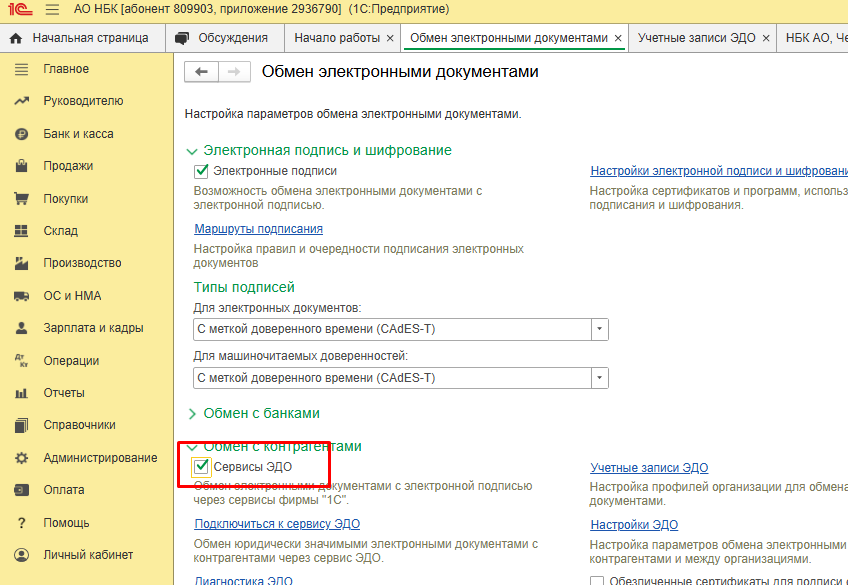Close the Начало работы tab

(390, 38)
